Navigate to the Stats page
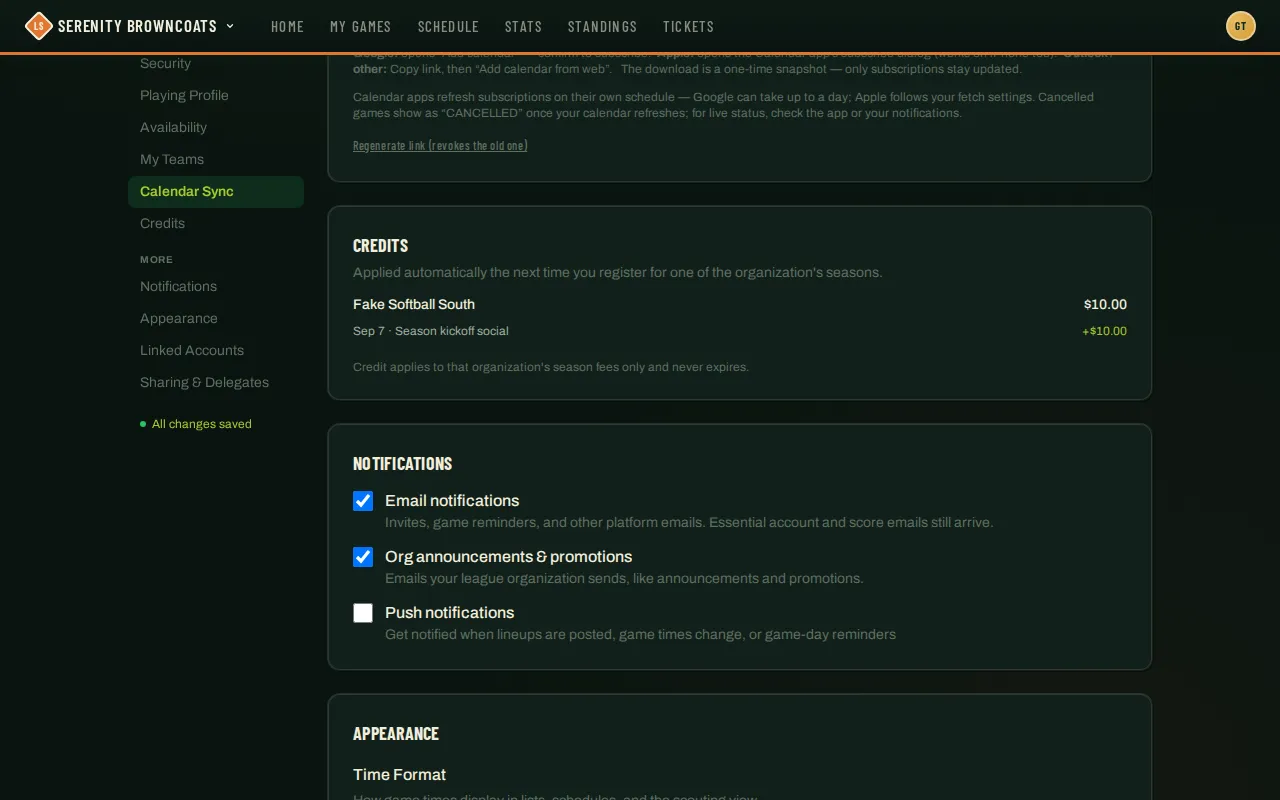The width and height of the screenshot is (1280, 800). (523, 27)
